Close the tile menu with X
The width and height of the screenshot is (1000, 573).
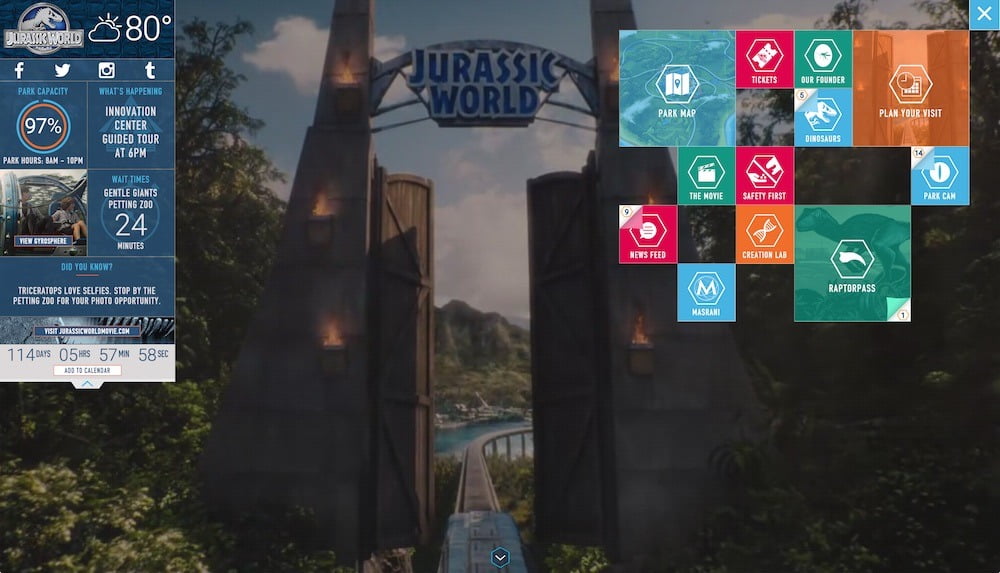point(984,14)
